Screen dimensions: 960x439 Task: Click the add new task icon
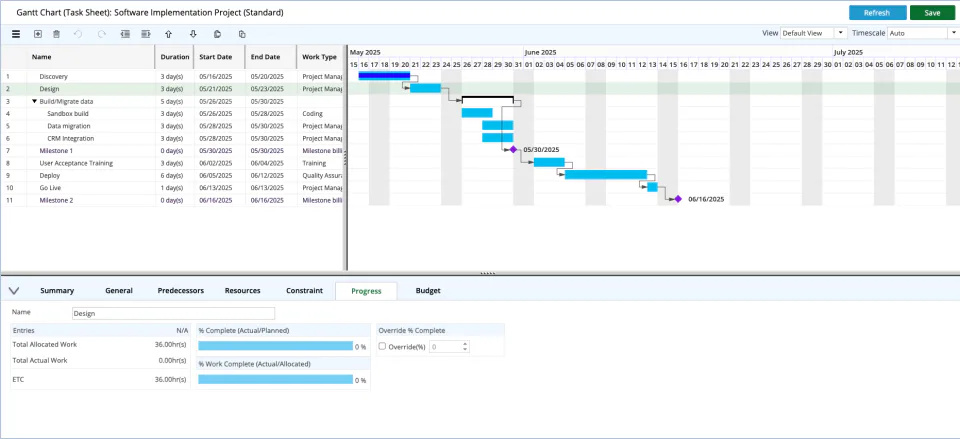38,34
